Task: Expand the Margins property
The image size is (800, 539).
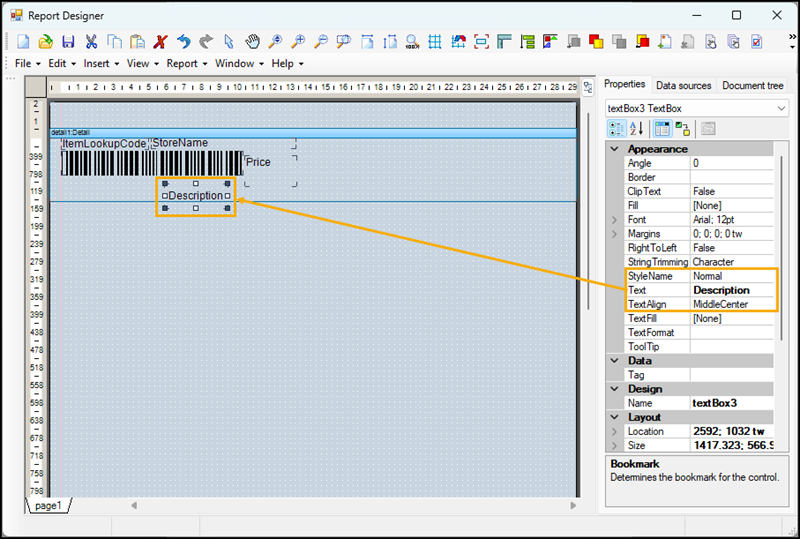Action: [614, 234]
